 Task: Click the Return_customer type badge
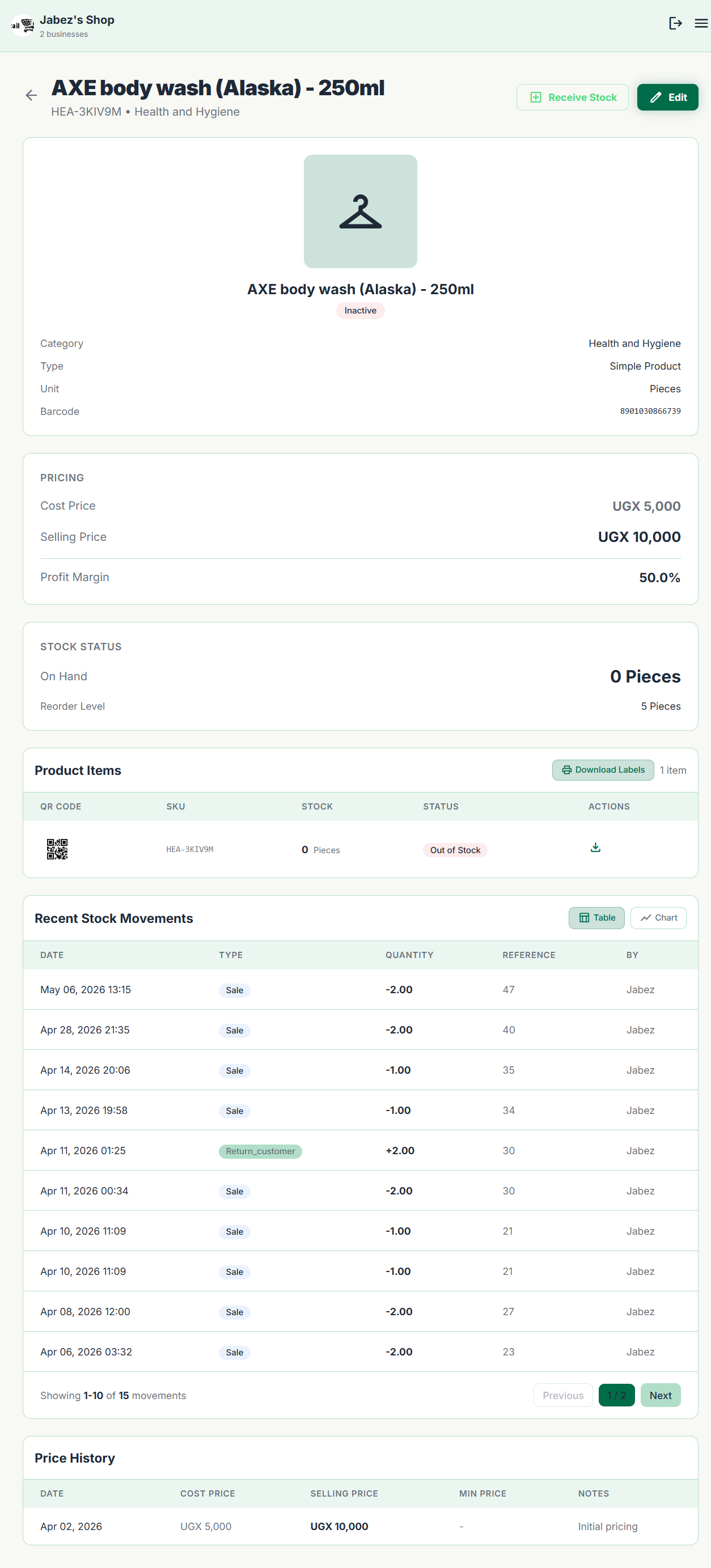tap(261, 1151)
